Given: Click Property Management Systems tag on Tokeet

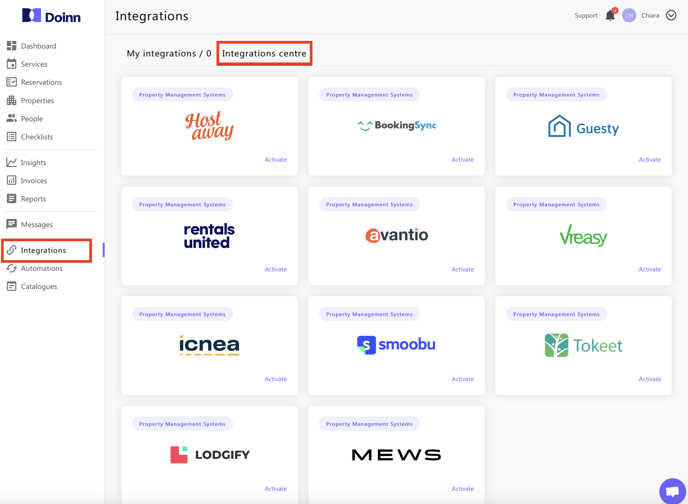Looking at the screenshot, I should coord(556,314).
